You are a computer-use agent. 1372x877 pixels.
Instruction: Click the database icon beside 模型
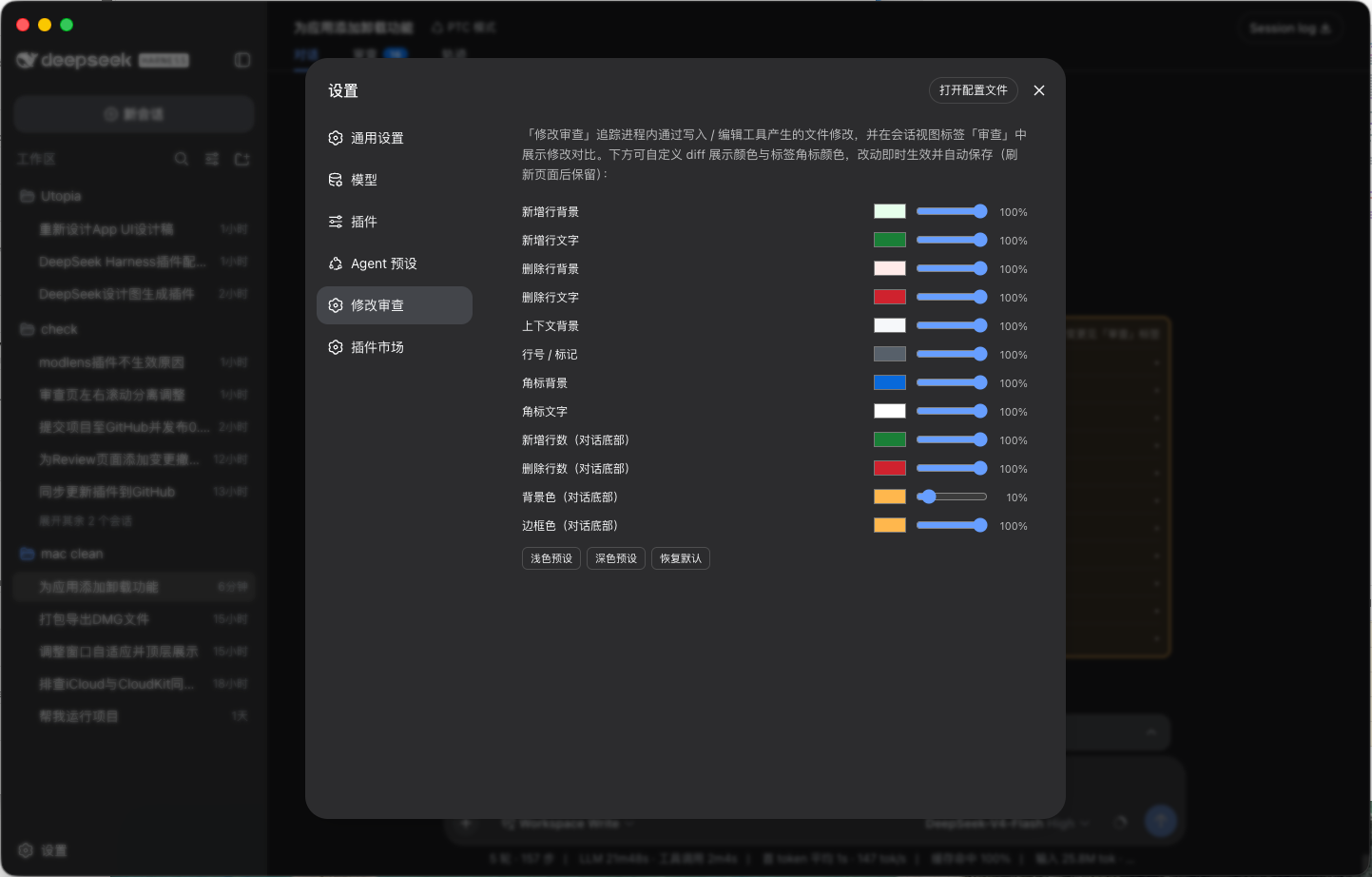(336, 180)
